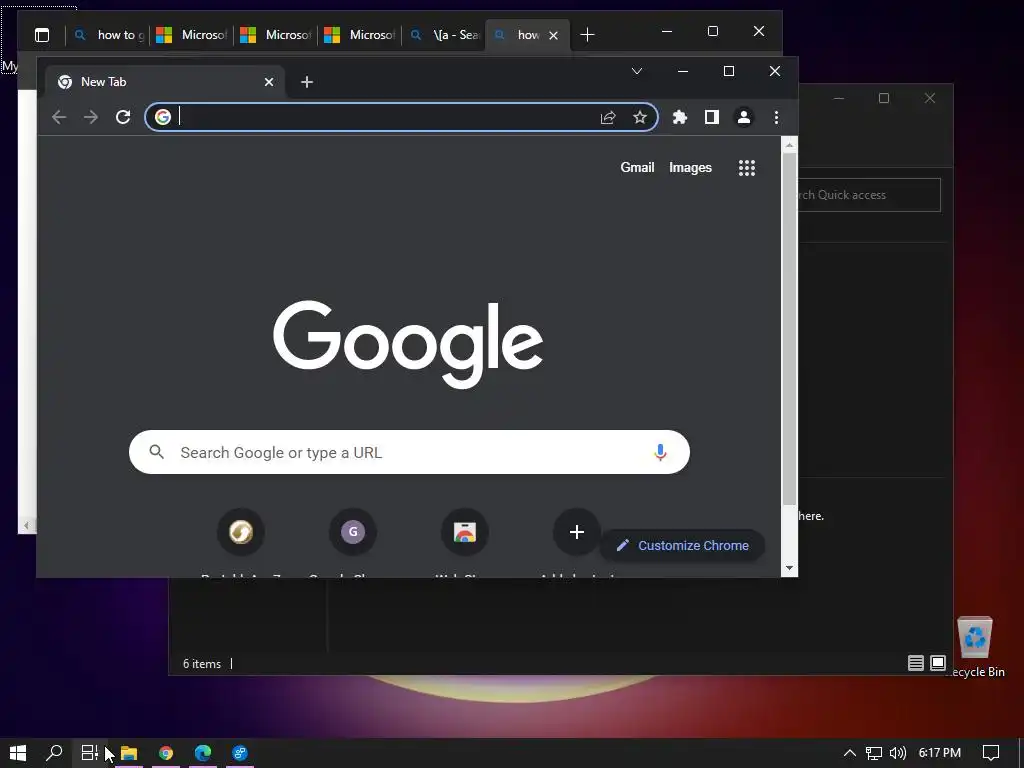
Task: Click magnifier icon in Google search box
Action: pyautogui.click(x=156, y=451)
